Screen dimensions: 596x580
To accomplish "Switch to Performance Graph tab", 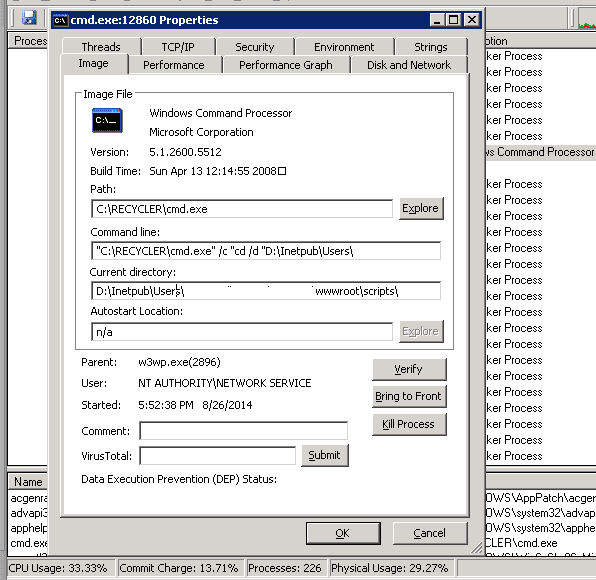I will 286,65.
